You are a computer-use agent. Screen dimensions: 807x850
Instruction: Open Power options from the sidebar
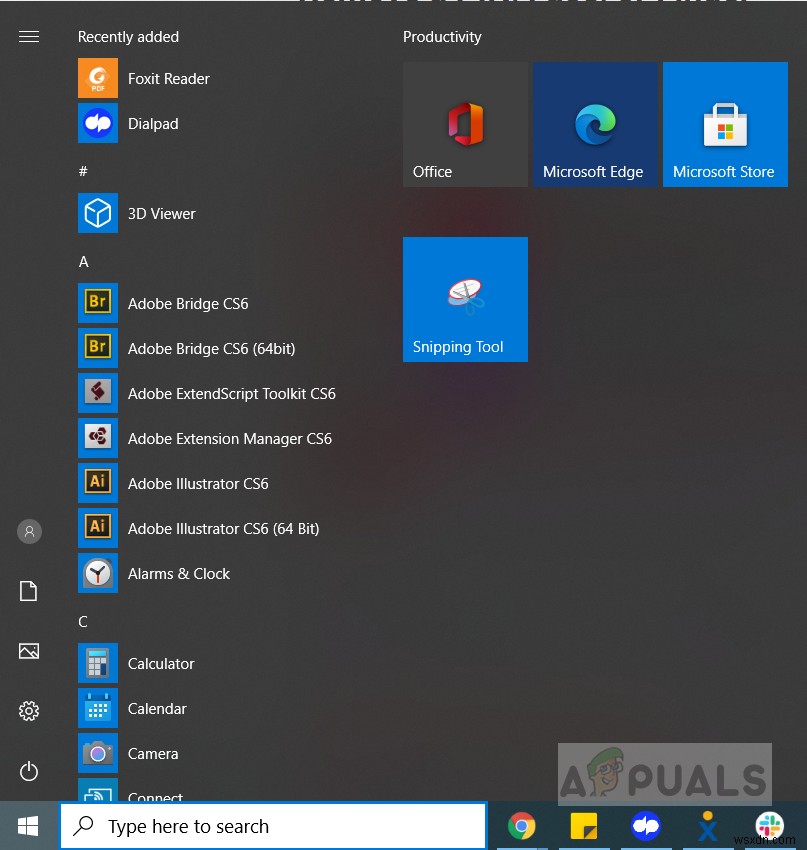29,771
